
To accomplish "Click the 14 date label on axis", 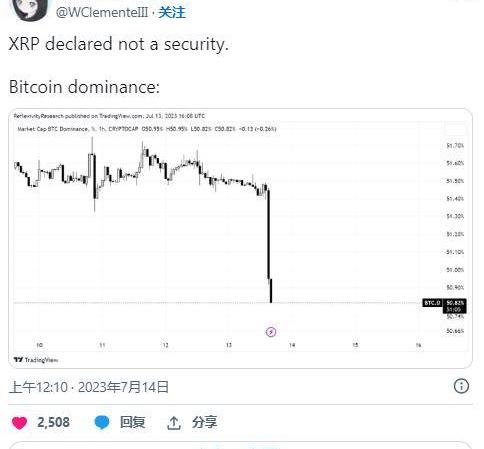I will [x=292, y=345].
